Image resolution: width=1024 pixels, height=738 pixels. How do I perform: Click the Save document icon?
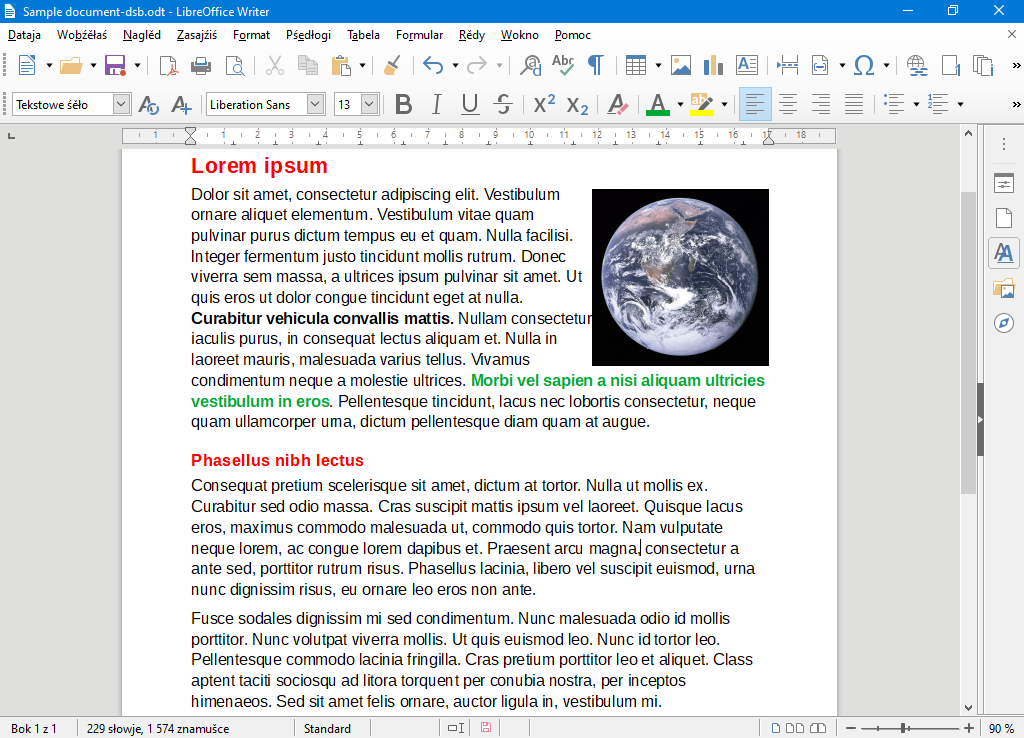coord(114,66)
